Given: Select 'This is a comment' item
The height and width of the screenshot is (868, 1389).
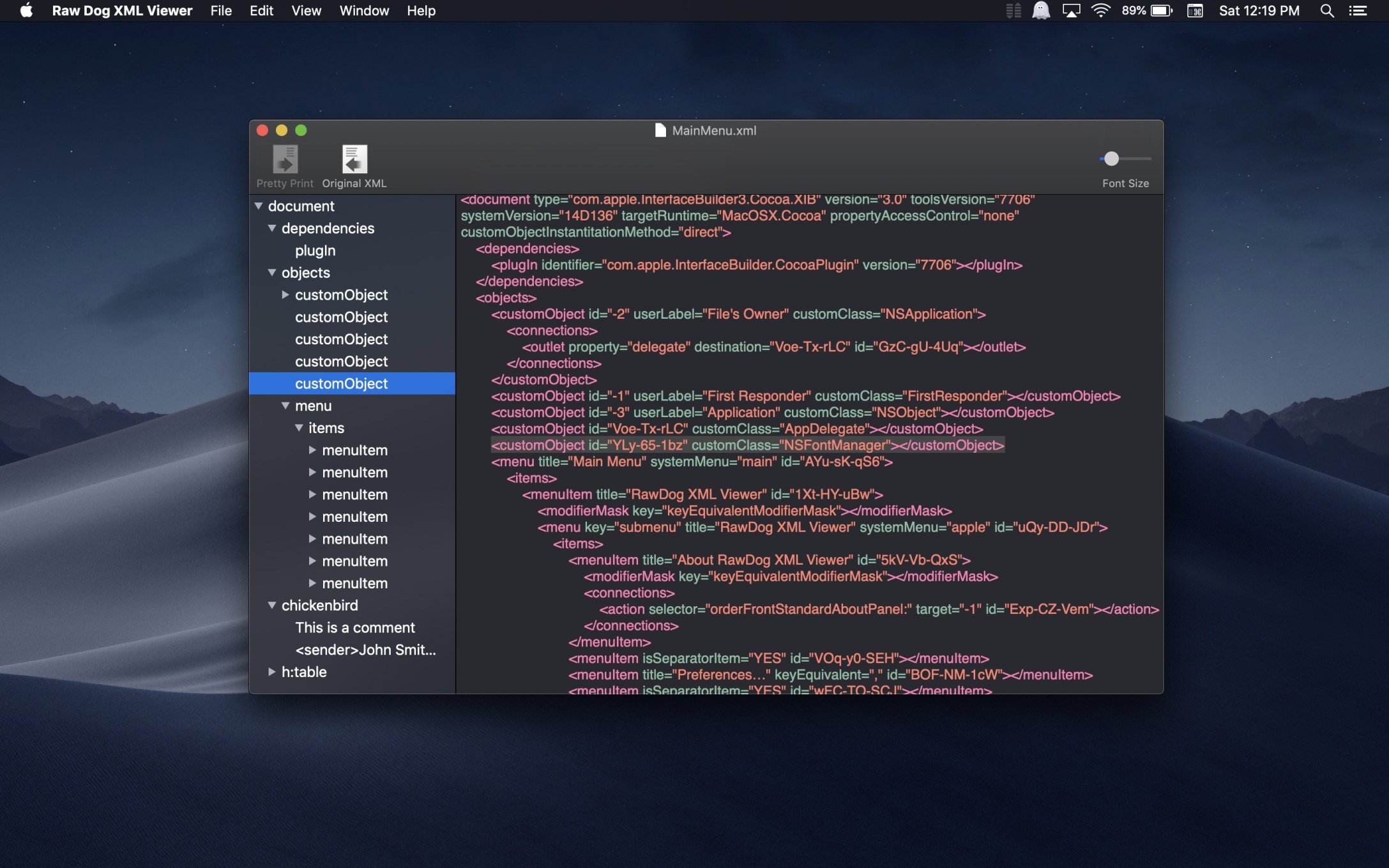Looking at the screenshot, I should click(355, 628).
